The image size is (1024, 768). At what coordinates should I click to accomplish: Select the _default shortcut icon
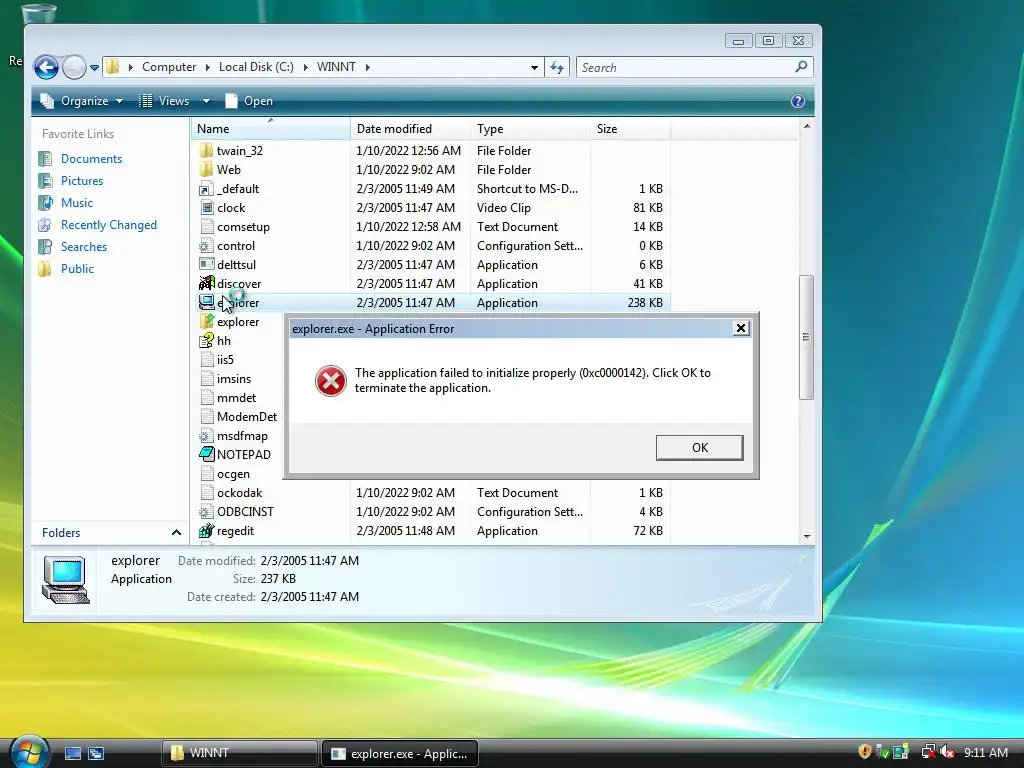206,189
